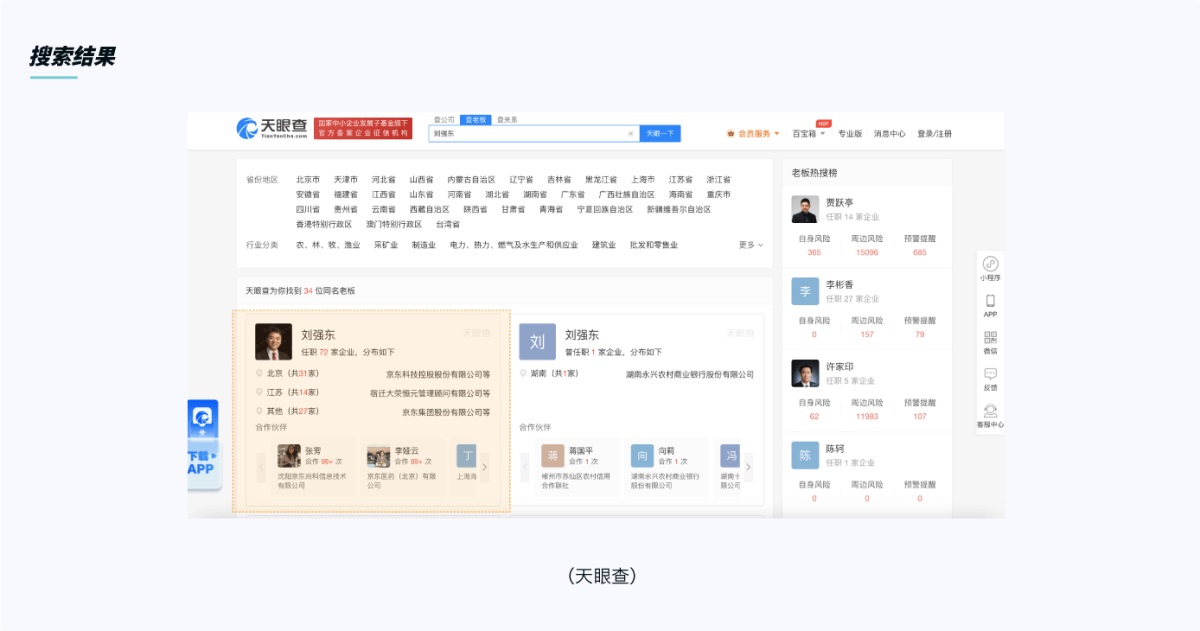Open 李彬香 name in hot search list

coord(840,285)
